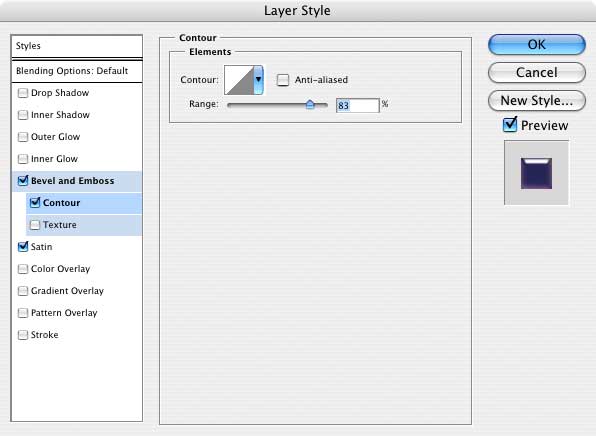Tick the Gradient Overlay checkbox
Screen dimensions: 596x436
coord(23,291)
